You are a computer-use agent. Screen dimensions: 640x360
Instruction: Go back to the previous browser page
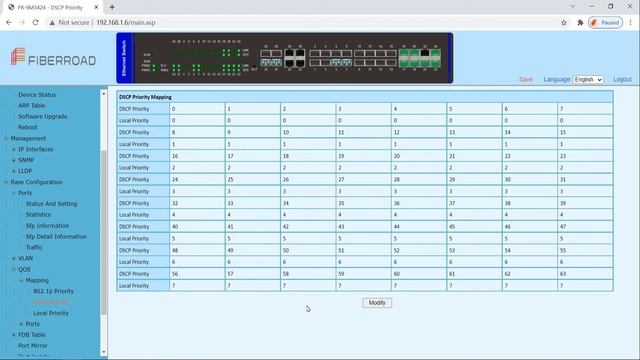point(9,22)
